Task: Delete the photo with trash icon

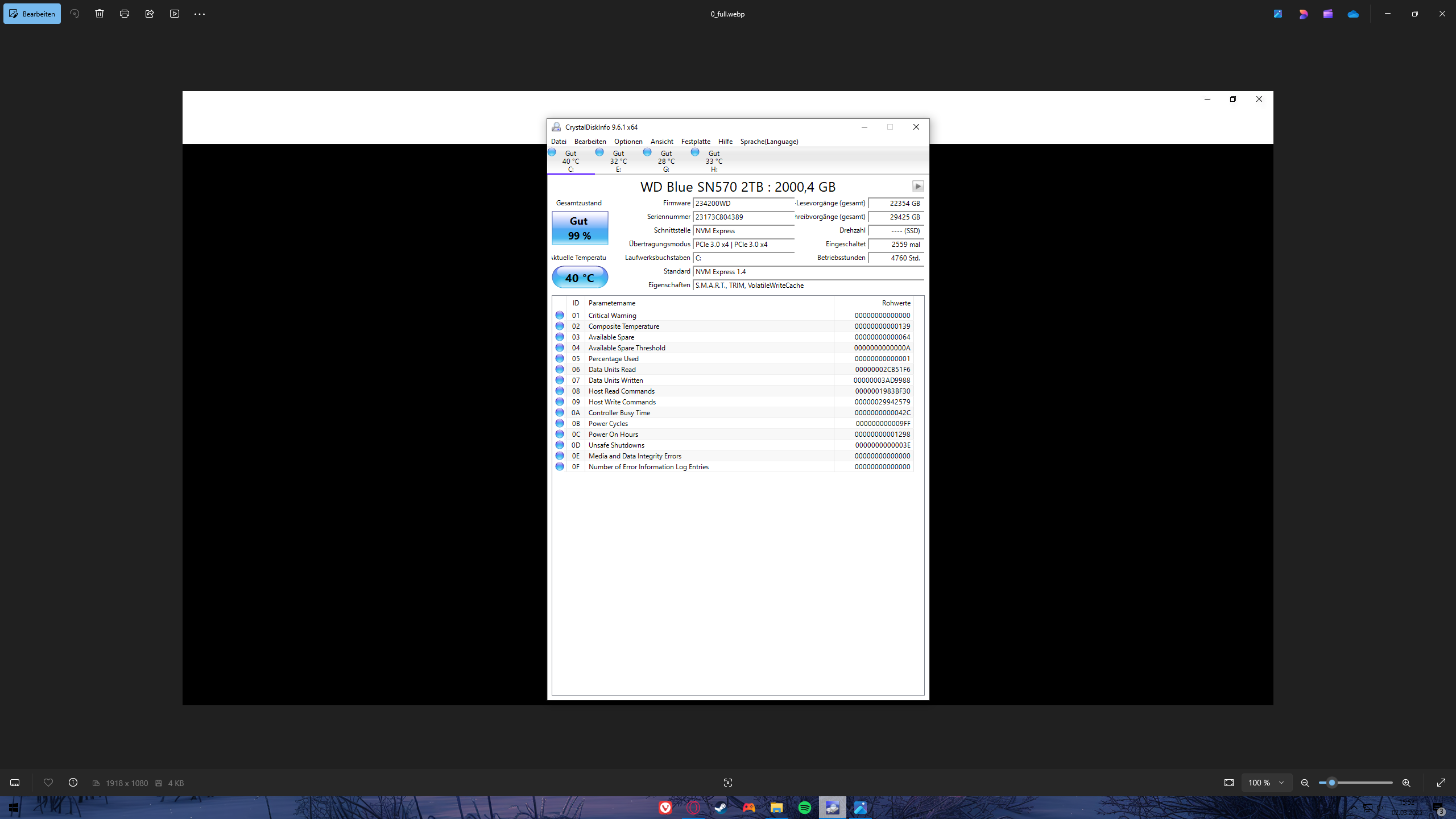Action: pos(100,14)
